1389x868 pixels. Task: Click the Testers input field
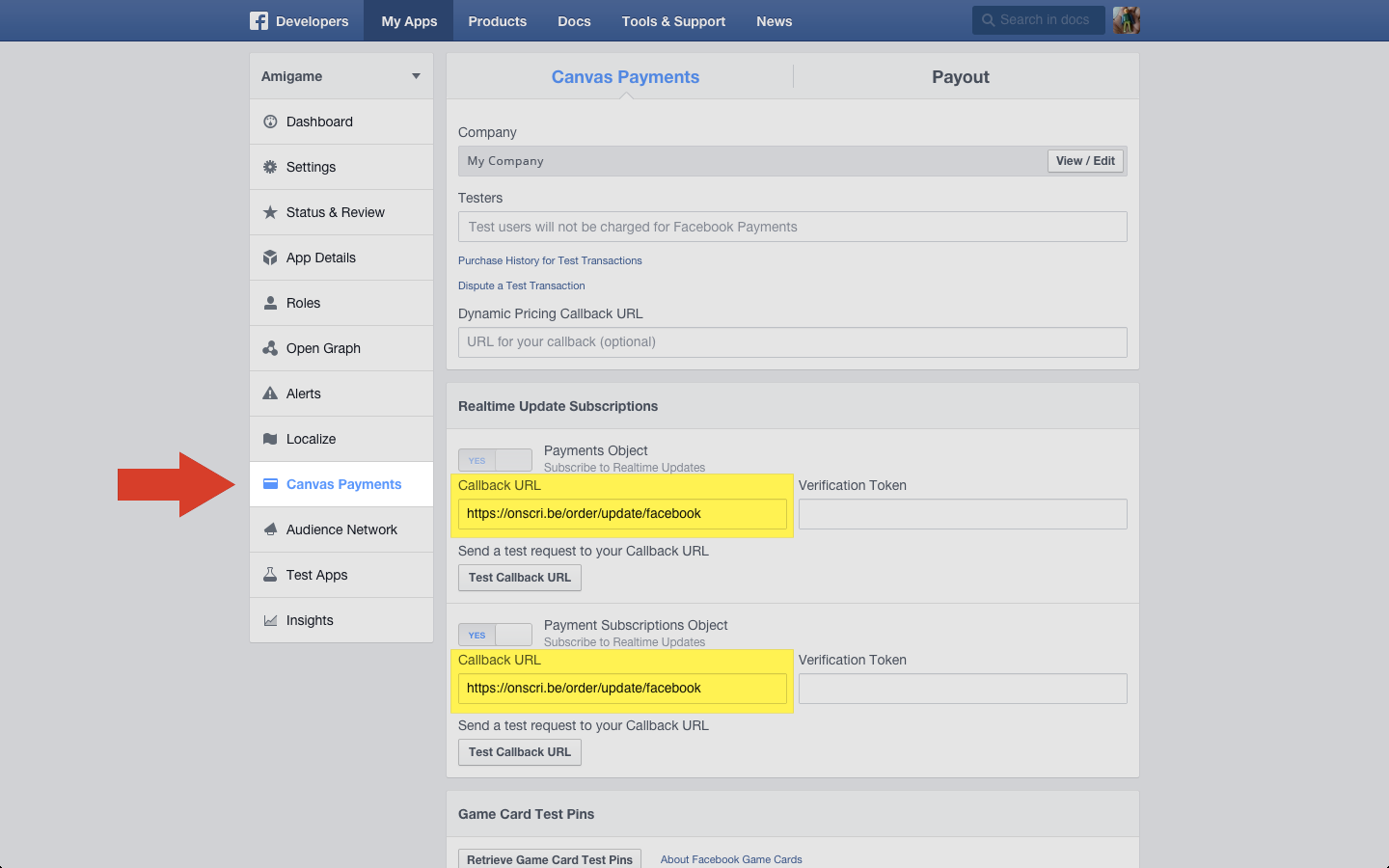tap(793, 227)
